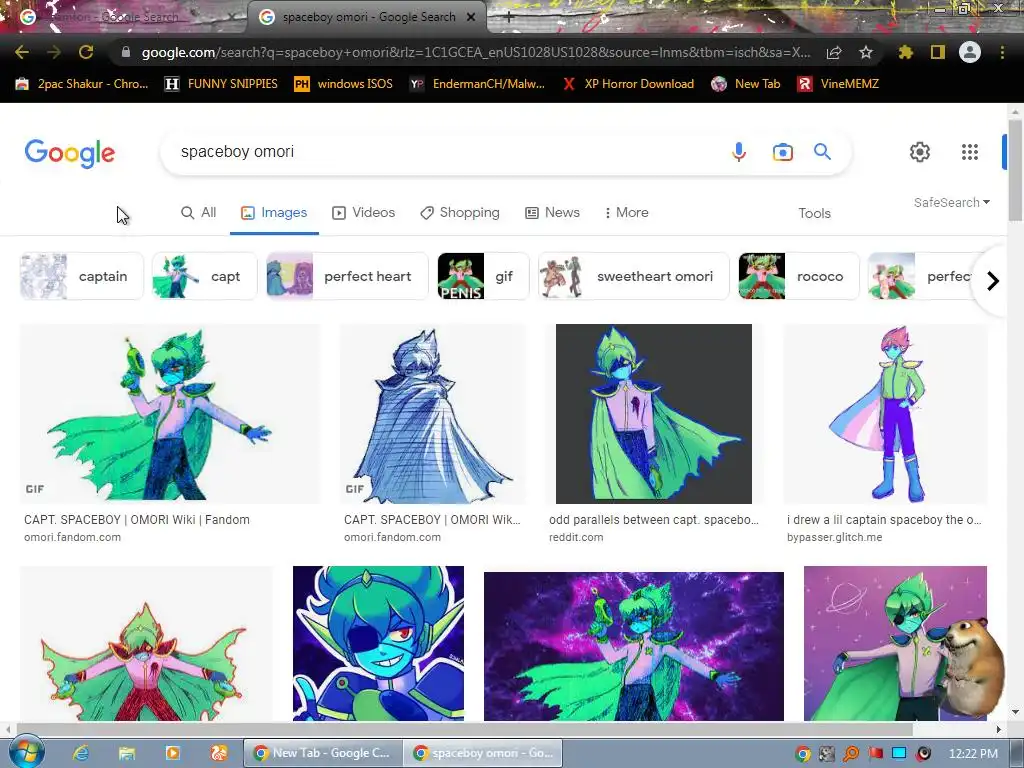Open the orange paint taskbar icon
1024x768 pixels.
tap(219, 753)
